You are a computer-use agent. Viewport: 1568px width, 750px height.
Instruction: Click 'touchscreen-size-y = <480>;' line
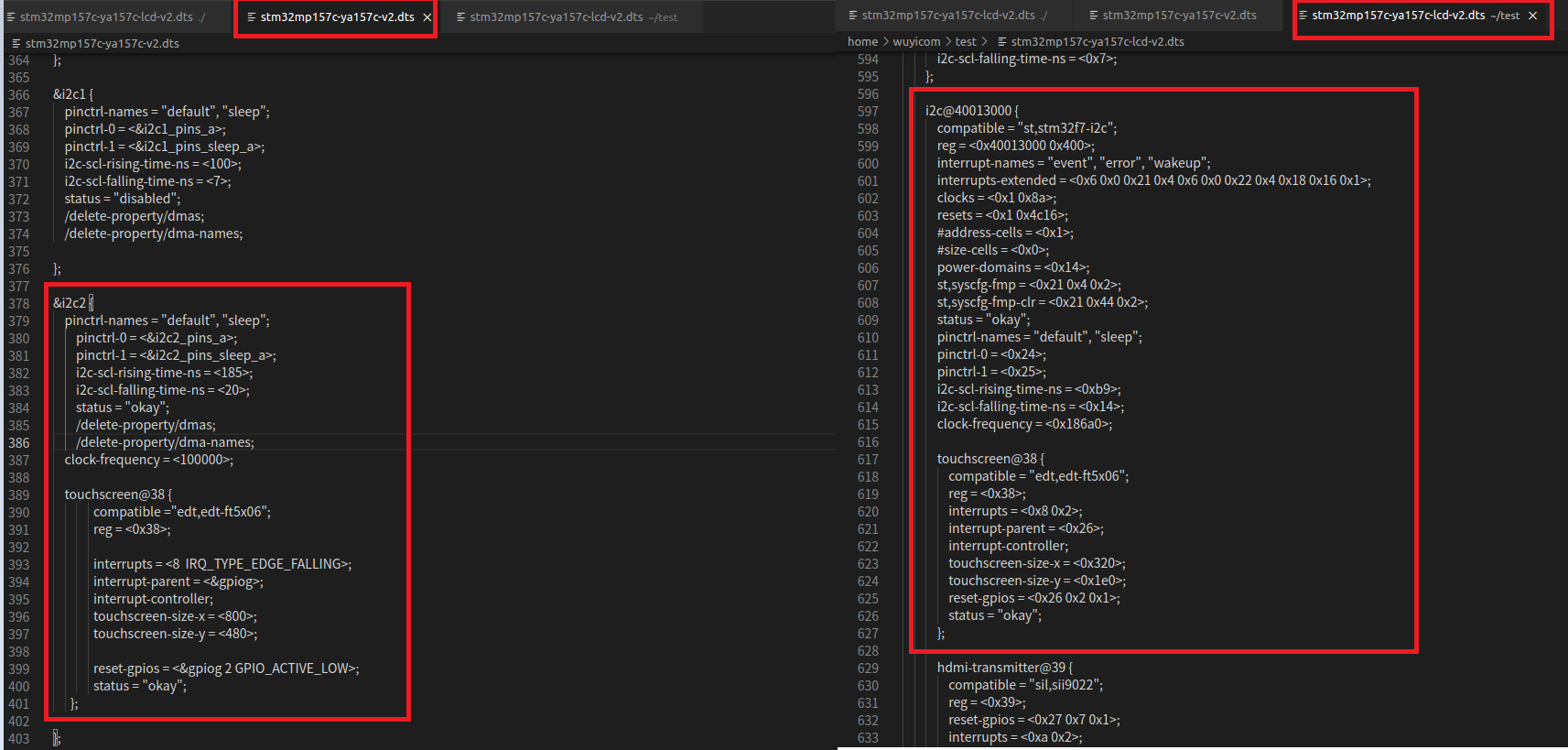[x=175, y=634]
